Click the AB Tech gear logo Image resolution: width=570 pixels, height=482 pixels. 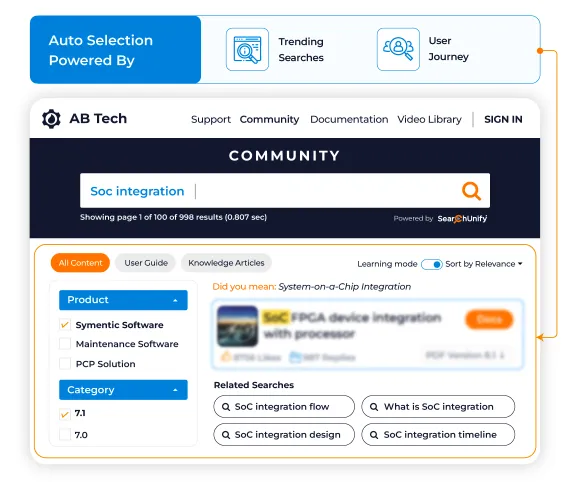pos(51,119)
